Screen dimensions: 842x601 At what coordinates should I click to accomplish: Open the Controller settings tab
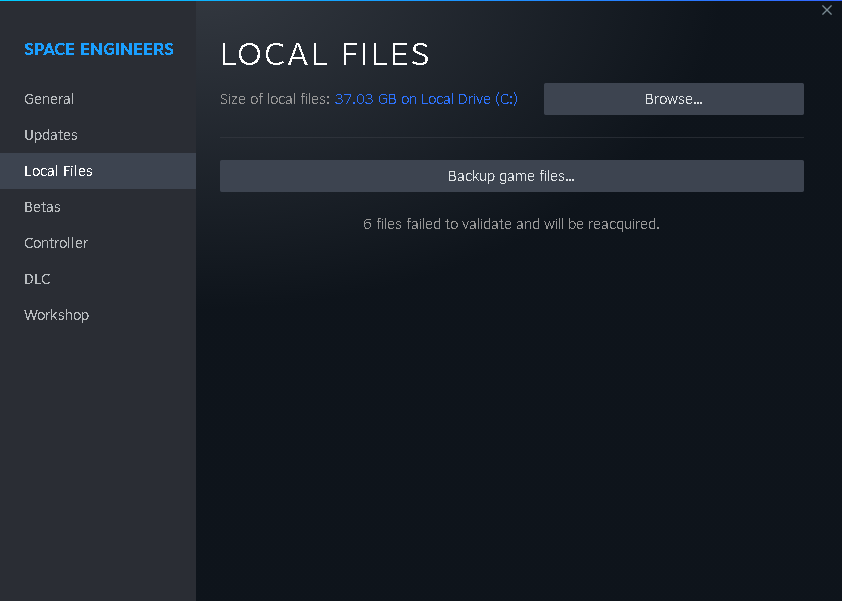[56, 243]
